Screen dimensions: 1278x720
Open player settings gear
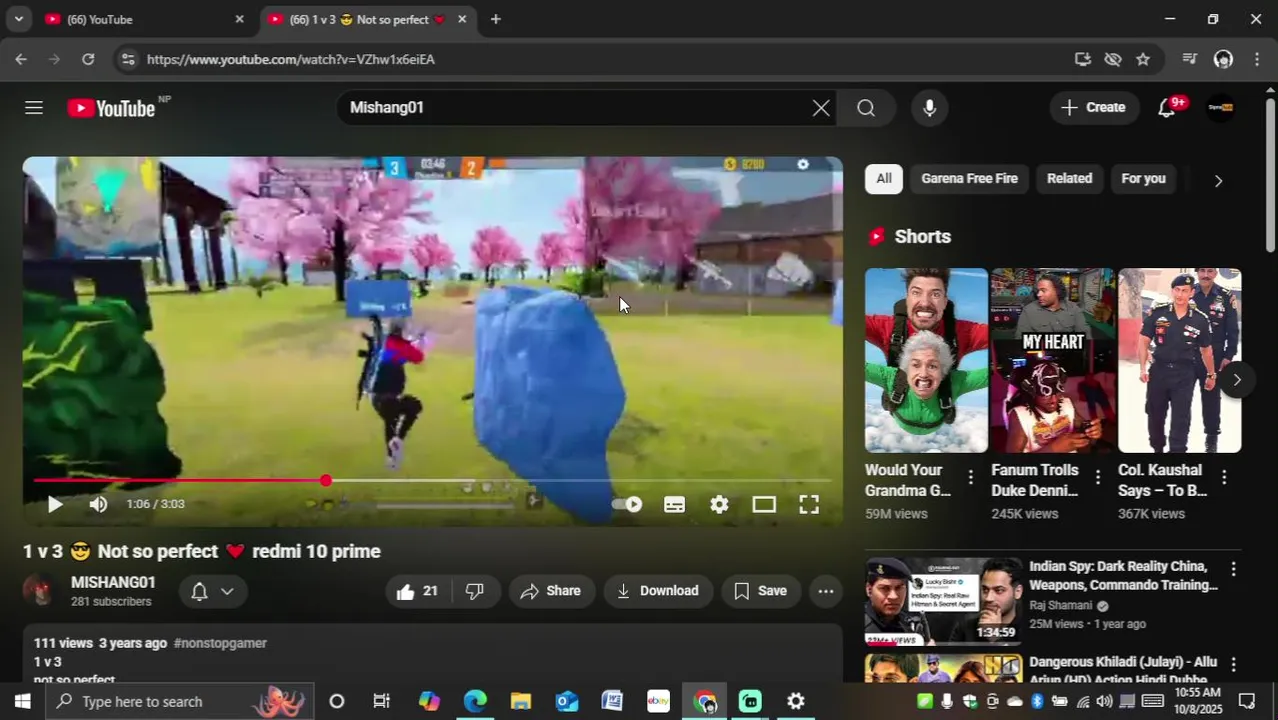click(719, 504)
